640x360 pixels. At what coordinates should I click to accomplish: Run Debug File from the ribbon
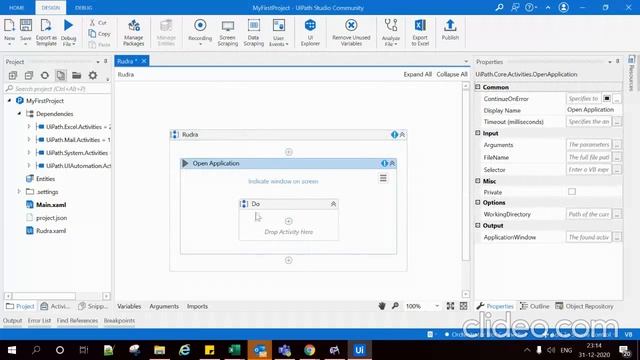tap(68, 32)
